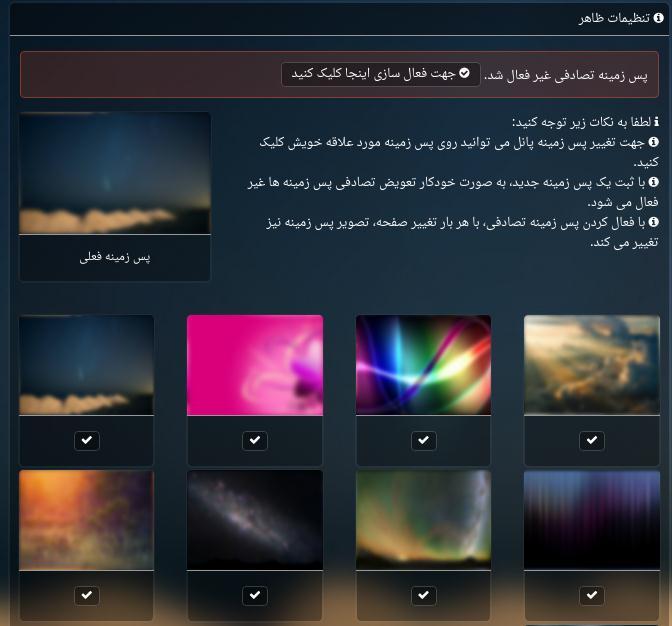Click the info icon beside لطفا به نکات

tap(655, 122)
